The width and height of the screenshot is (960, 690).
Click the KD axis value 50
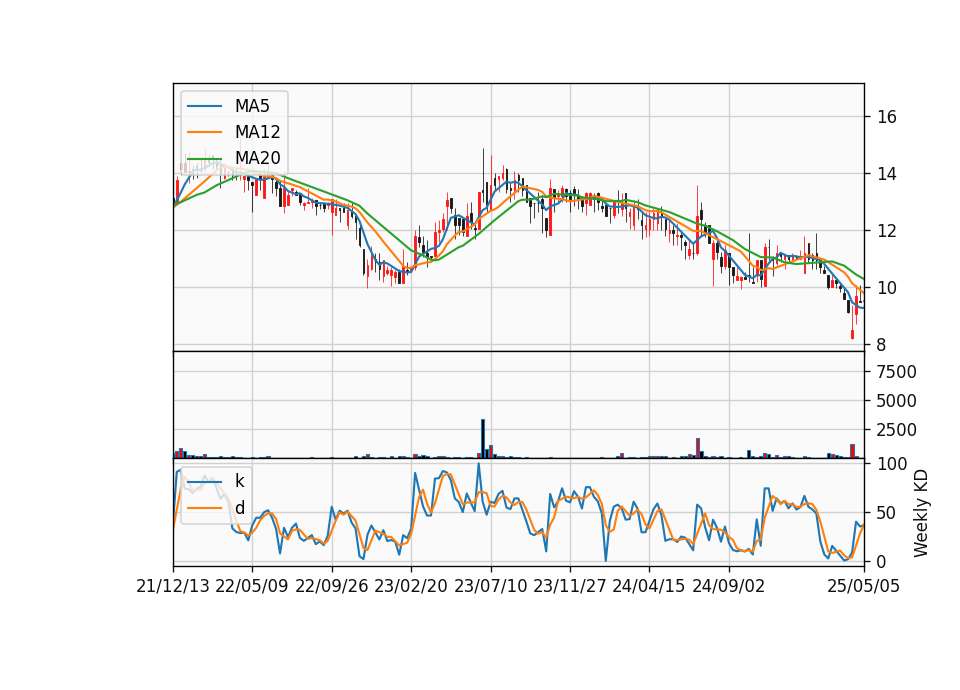click(887, 512)
